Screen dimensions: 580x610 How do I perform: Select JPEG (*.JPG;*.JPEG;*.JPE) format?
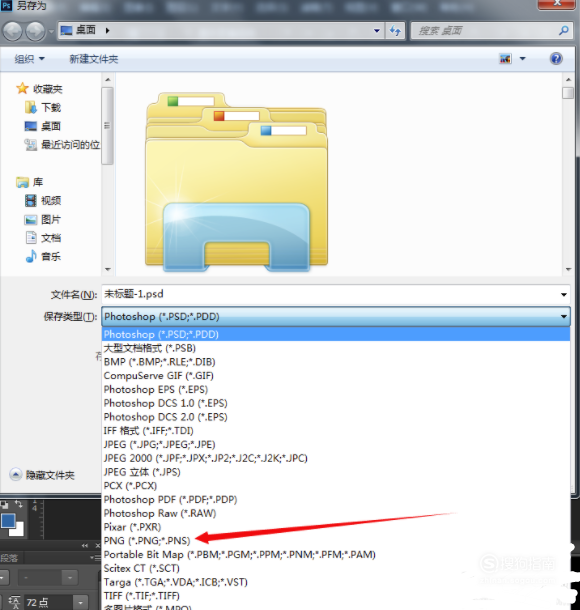336,444
